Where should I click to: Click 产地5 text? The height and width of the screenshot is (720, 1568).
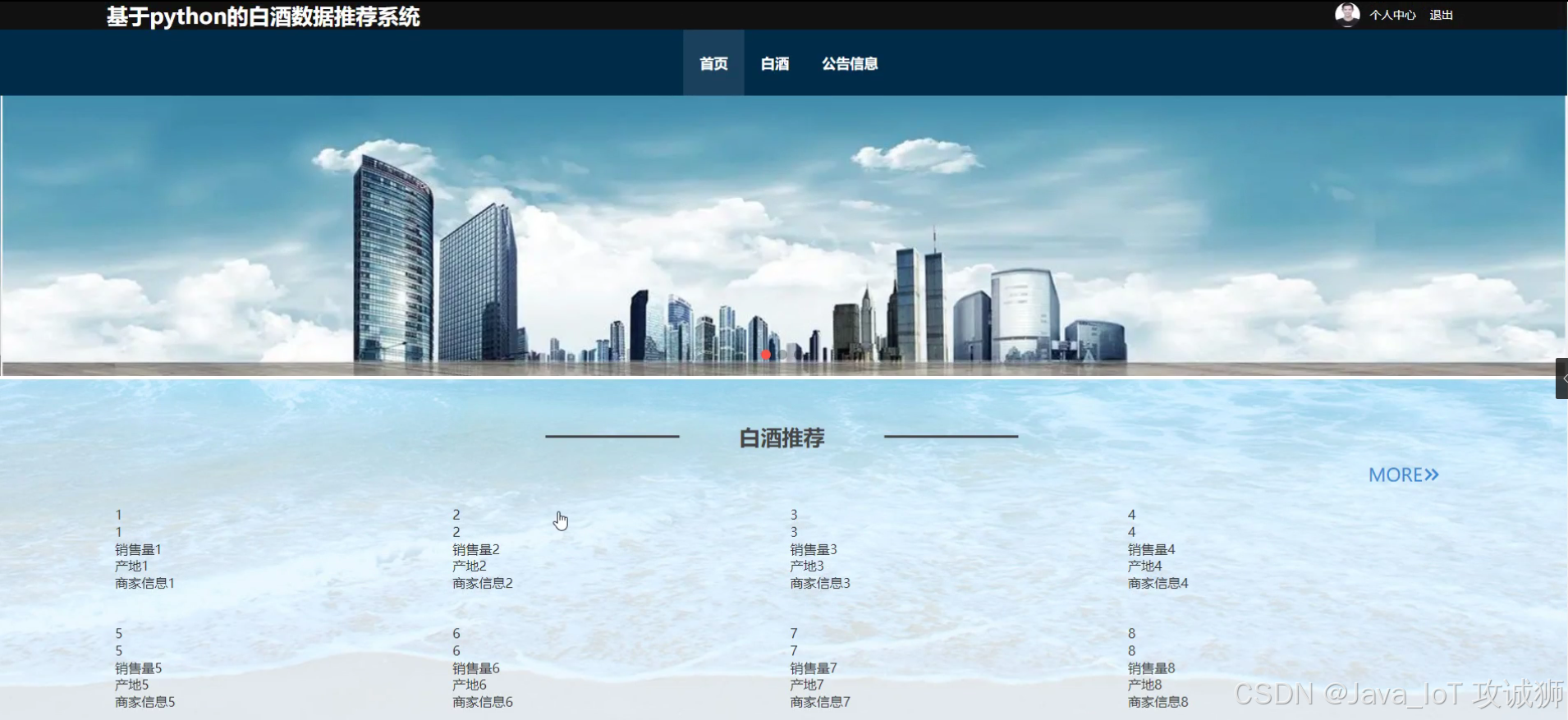131,685
